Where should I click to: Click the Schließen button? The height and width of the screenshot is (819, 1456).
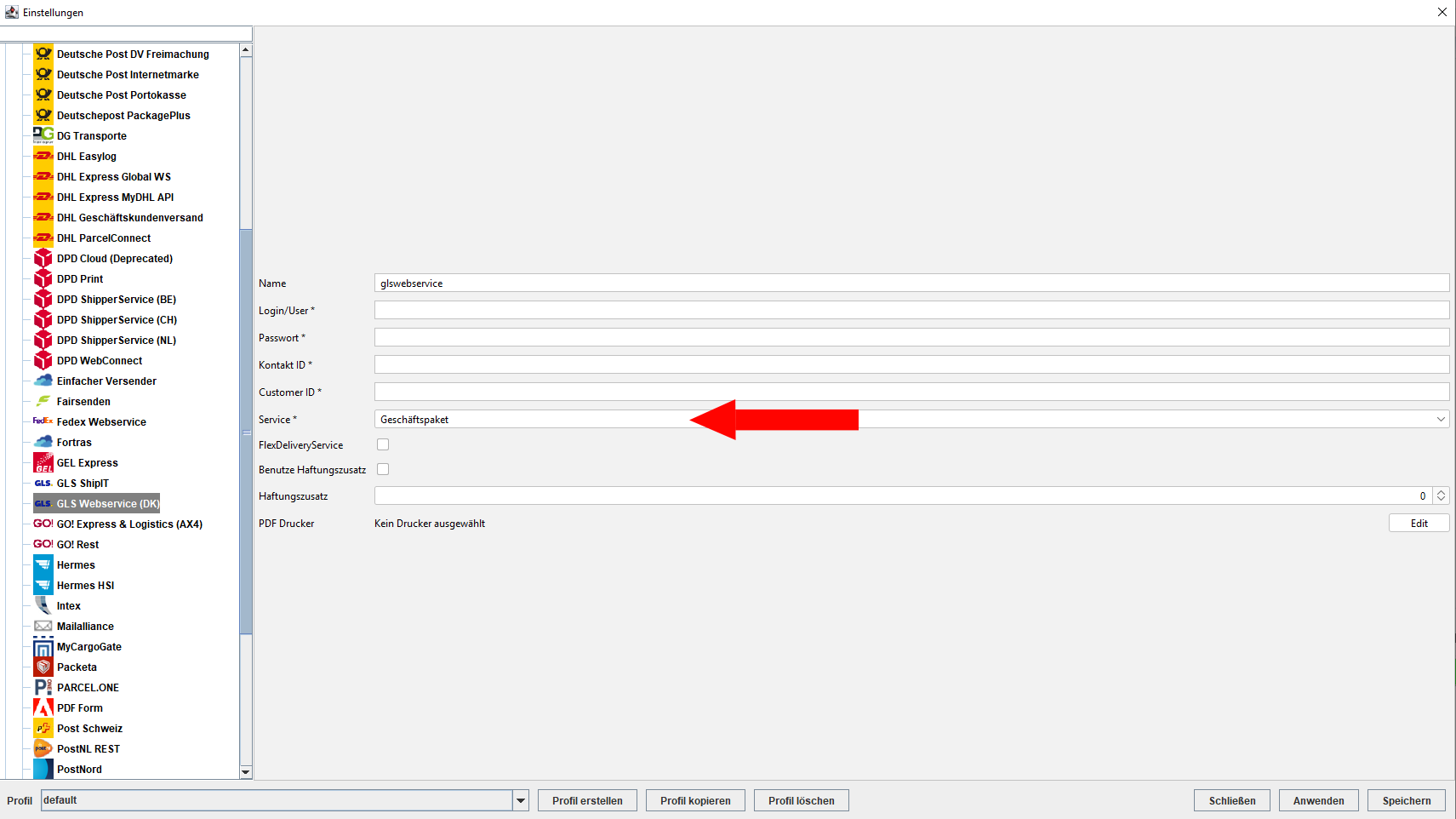[1232, 800]
